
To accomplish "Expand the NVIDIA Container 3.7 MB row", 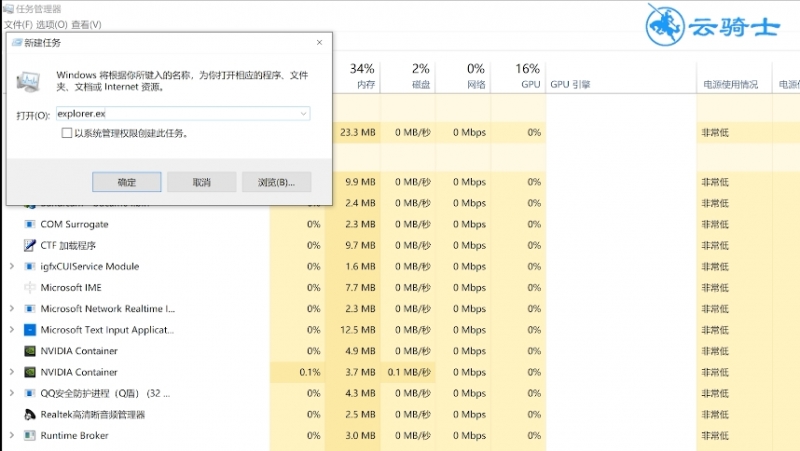I will point(12,372).
